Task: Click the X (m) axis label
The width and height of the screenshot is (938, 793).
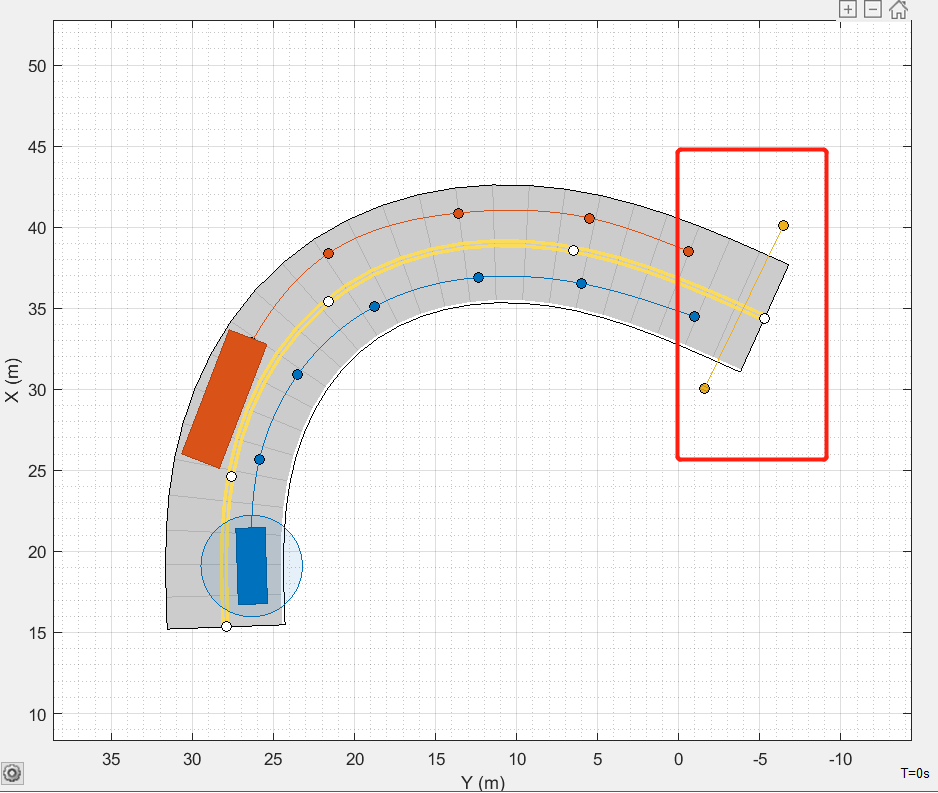Action: (12, 380)
